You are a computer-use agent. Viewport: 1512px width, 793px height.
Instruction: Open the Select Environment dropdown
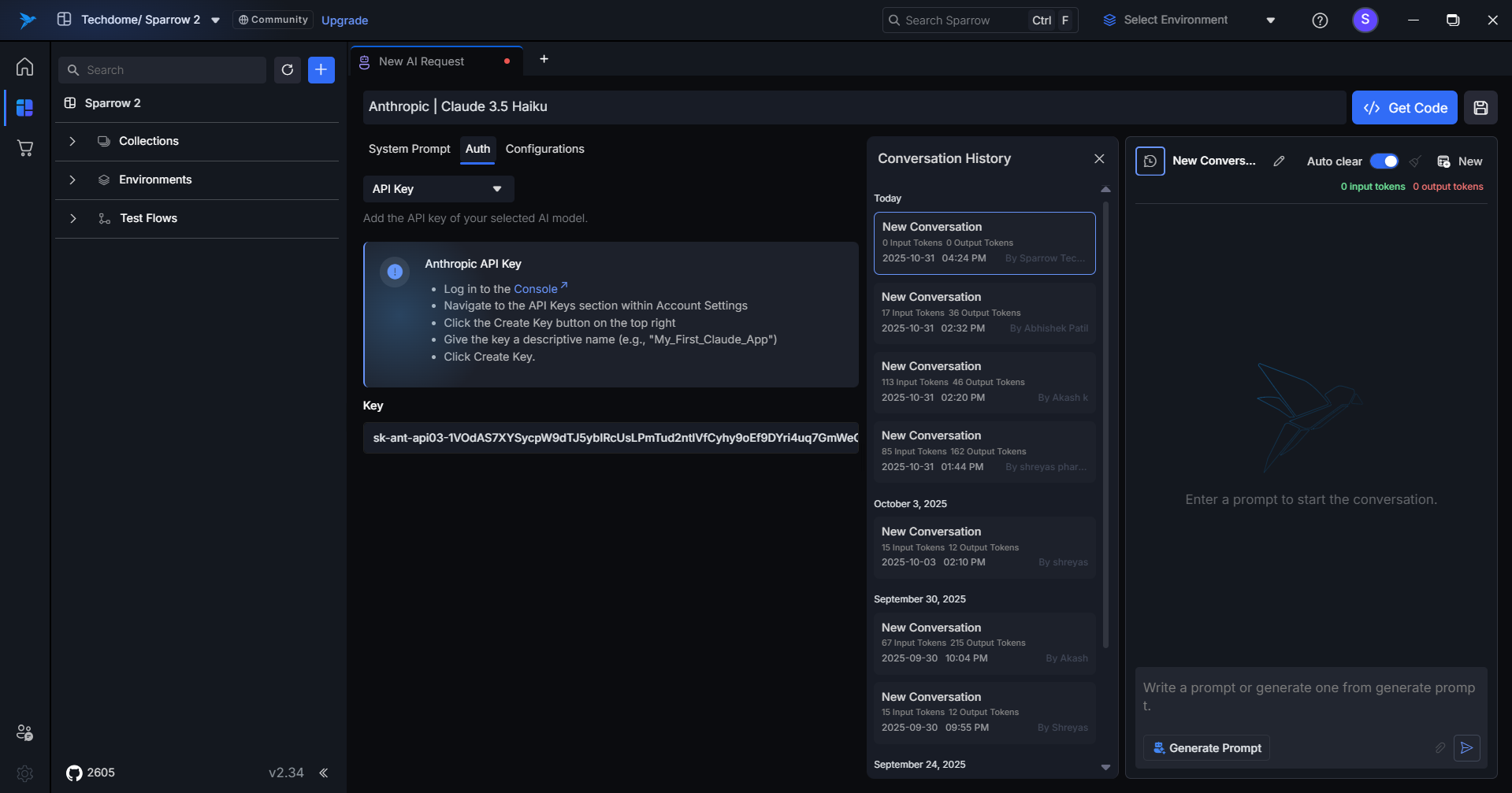tap(1189, 20)
